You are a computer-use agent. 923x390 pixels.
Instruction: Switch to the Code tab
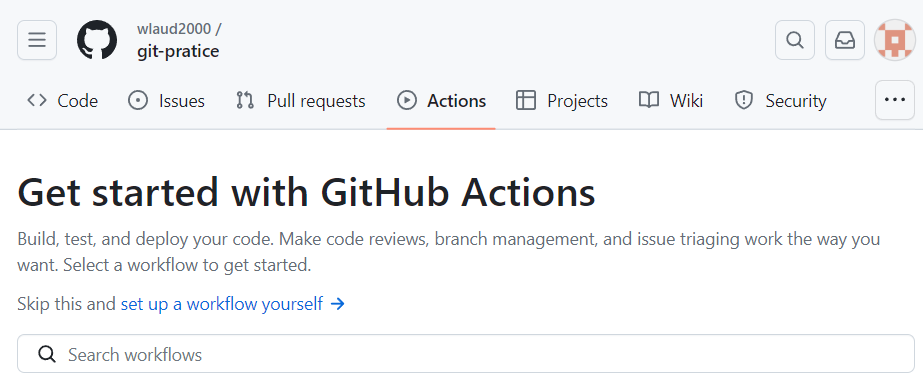62,101
